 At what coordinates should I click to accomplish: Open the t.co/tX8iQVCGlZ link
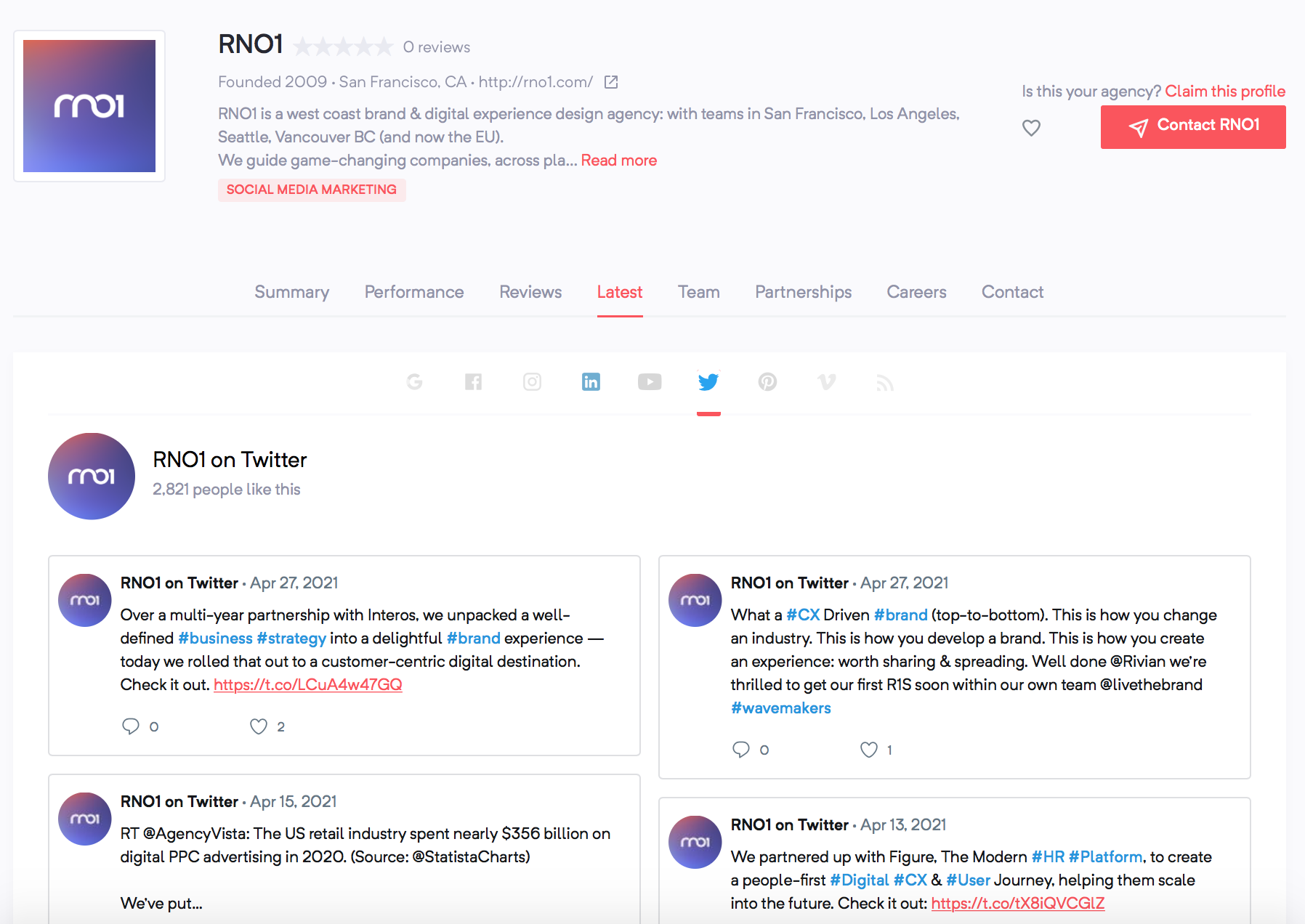(x=1018, y=904)
